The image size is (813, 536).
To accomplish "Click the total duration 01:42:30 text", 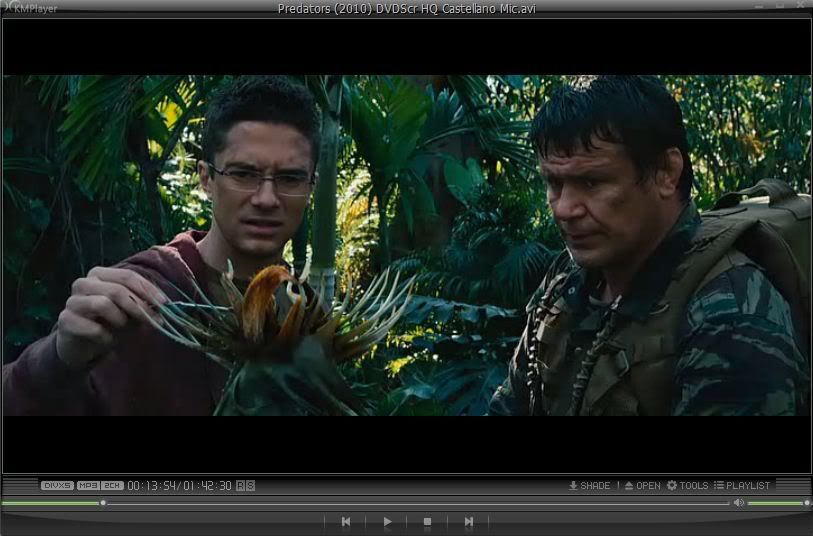I will click(207, 486).
